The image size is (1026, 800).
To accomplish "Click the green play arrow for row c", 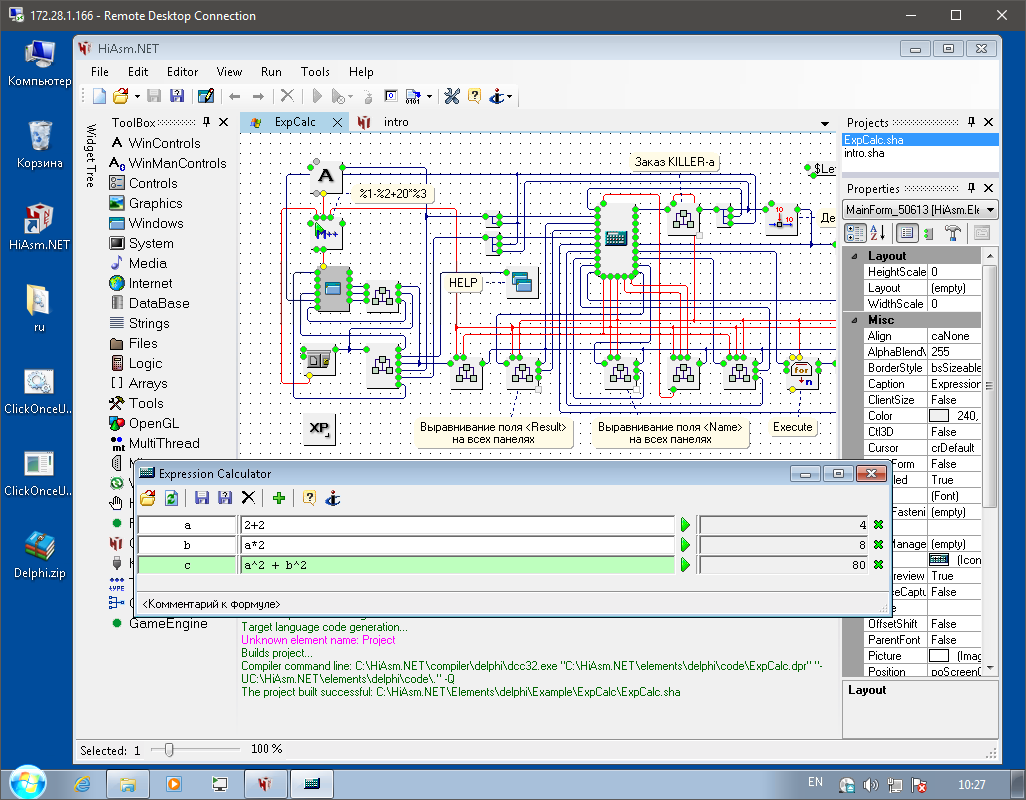I will [685, 565].
